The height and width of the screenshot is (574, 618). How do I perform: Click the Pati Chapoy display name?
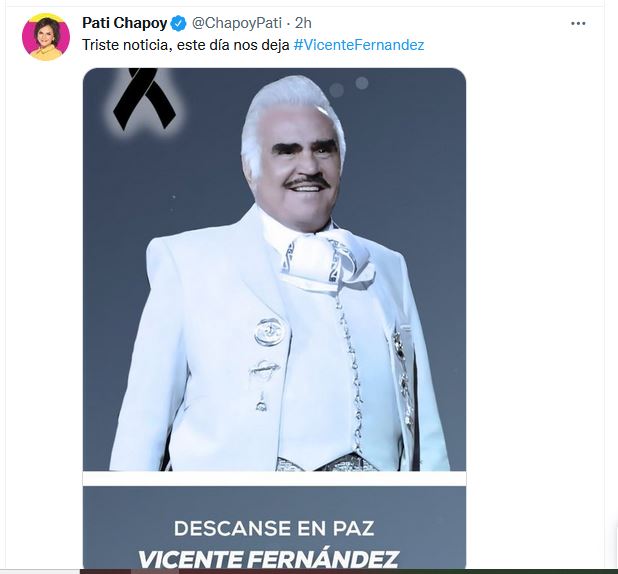(125, 23)
